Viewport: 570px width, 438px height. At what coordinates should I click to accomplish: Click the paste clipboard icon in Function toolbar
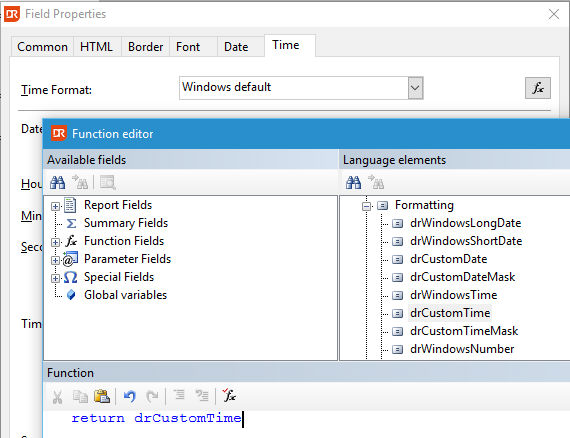102,396
